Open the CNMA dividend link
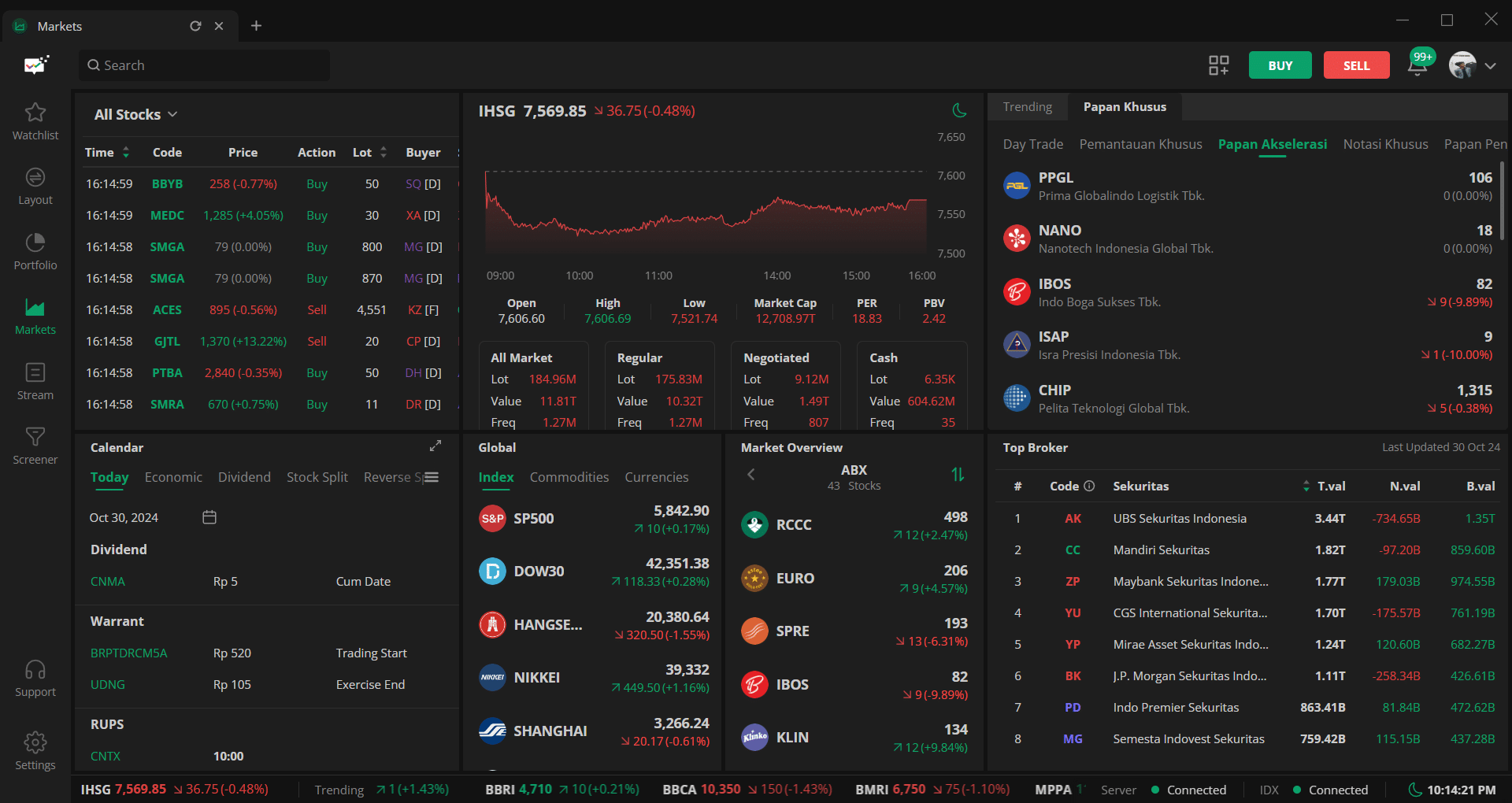 (107, 581)
